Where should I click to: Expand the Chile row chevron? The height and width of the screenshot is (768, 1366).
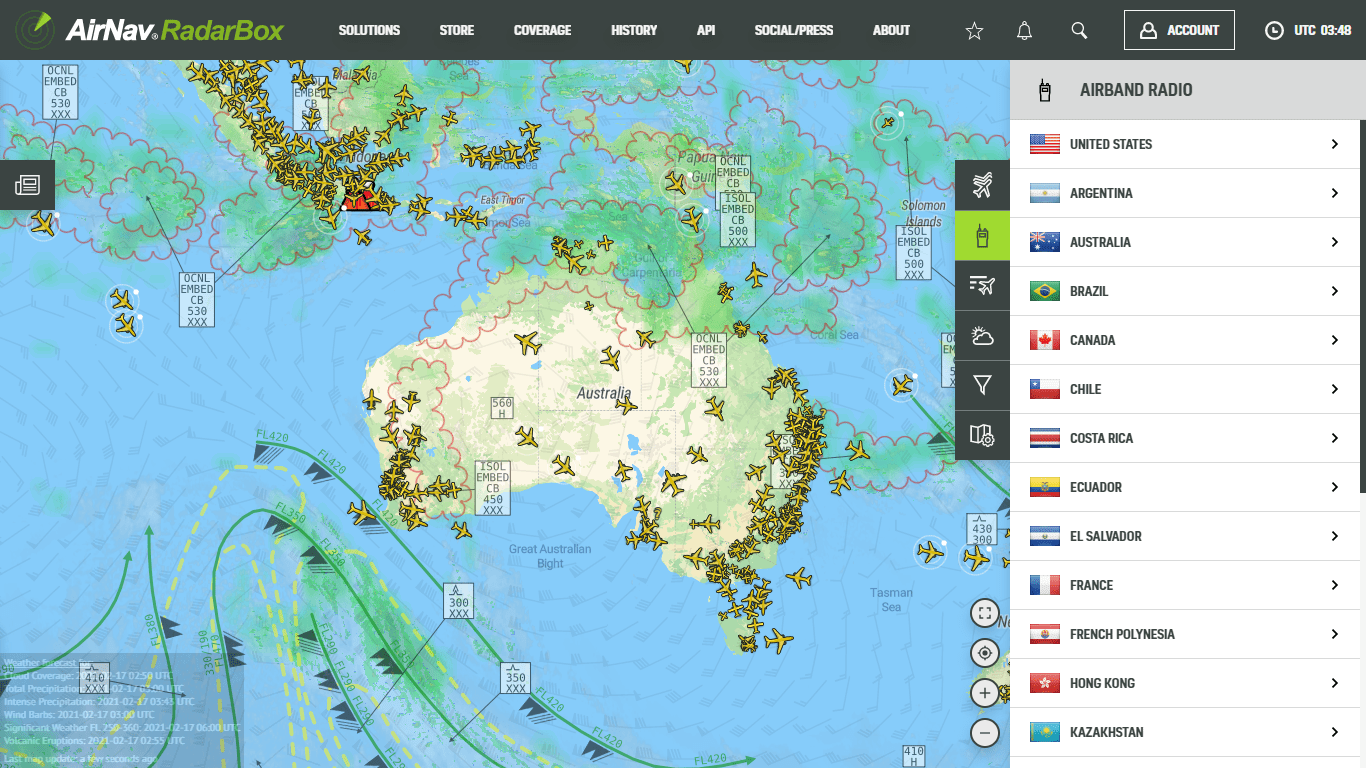tap(1335, 389)
